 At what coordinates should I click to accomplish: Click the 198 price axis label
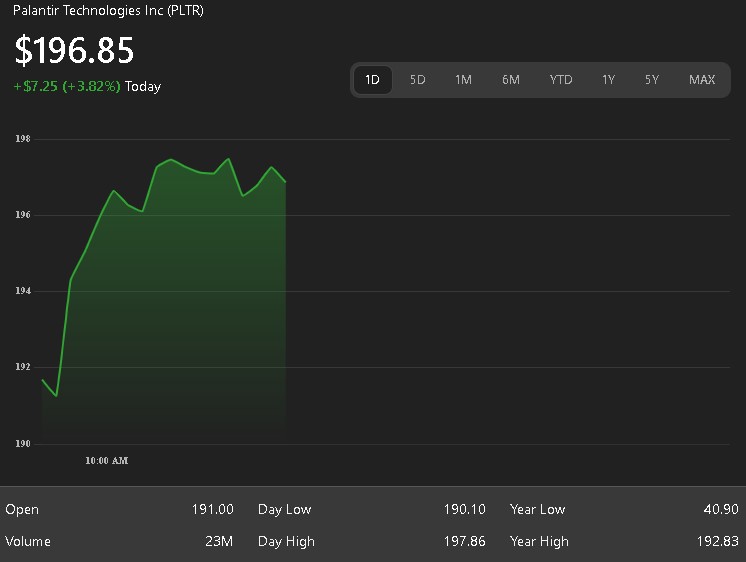[x=22, y=139]
